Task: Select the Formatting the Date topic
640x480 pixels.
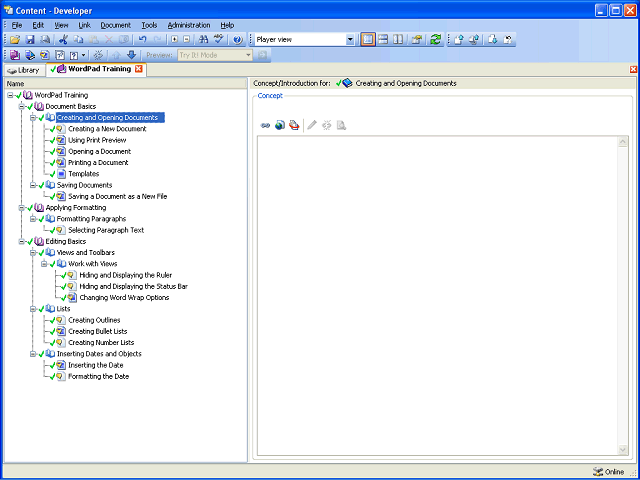Action: [98, 376]
